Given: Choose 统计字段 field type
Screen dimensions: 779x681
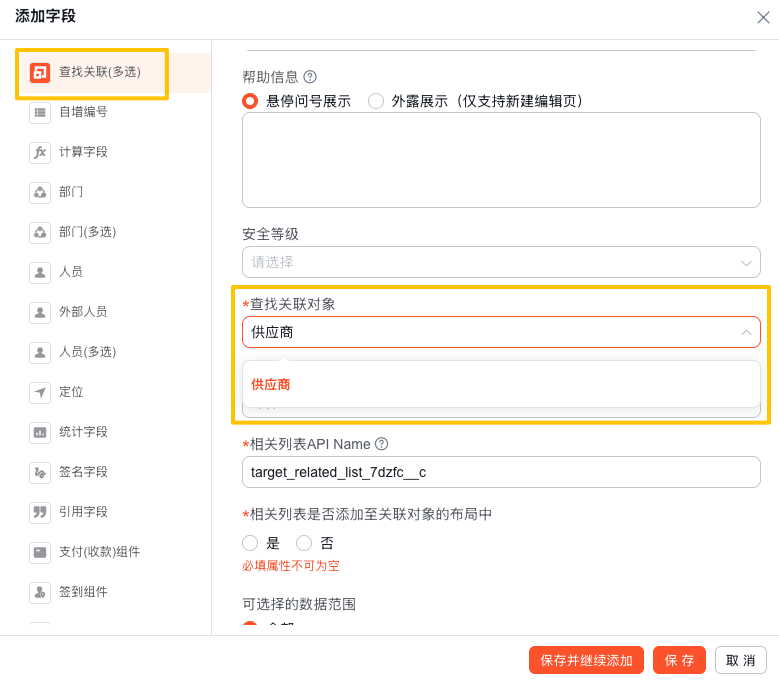Looking at the screenshot, I should point(83,432).
